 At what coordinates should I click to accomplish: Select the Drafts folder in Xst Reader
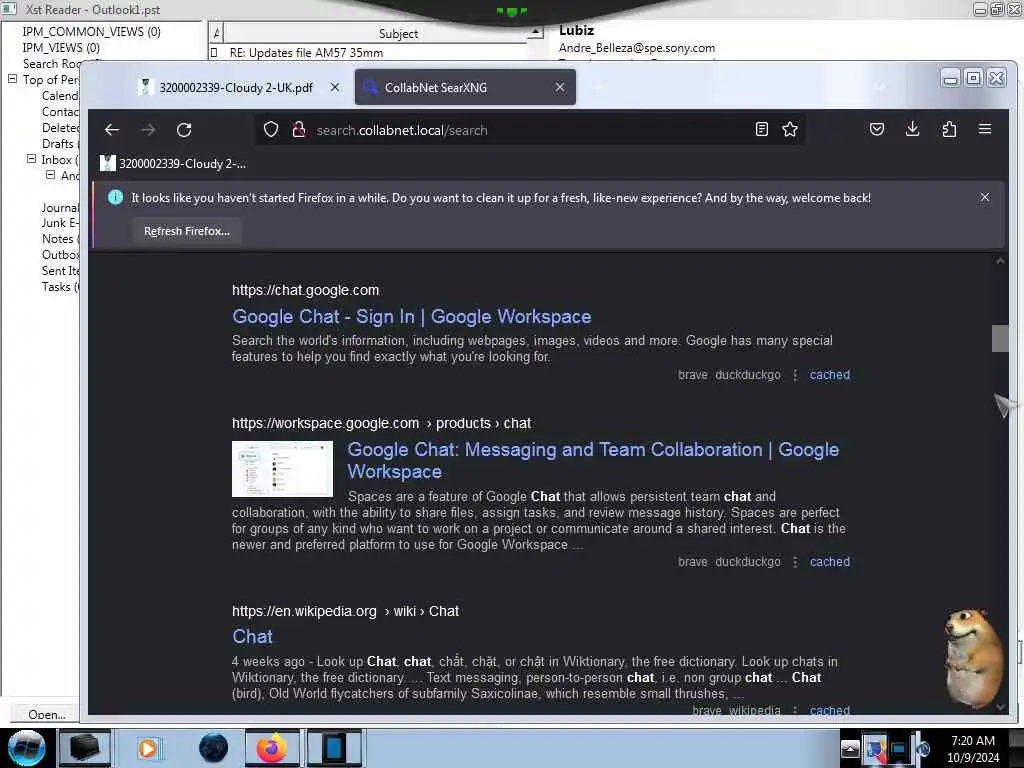[x=59, y=144]
